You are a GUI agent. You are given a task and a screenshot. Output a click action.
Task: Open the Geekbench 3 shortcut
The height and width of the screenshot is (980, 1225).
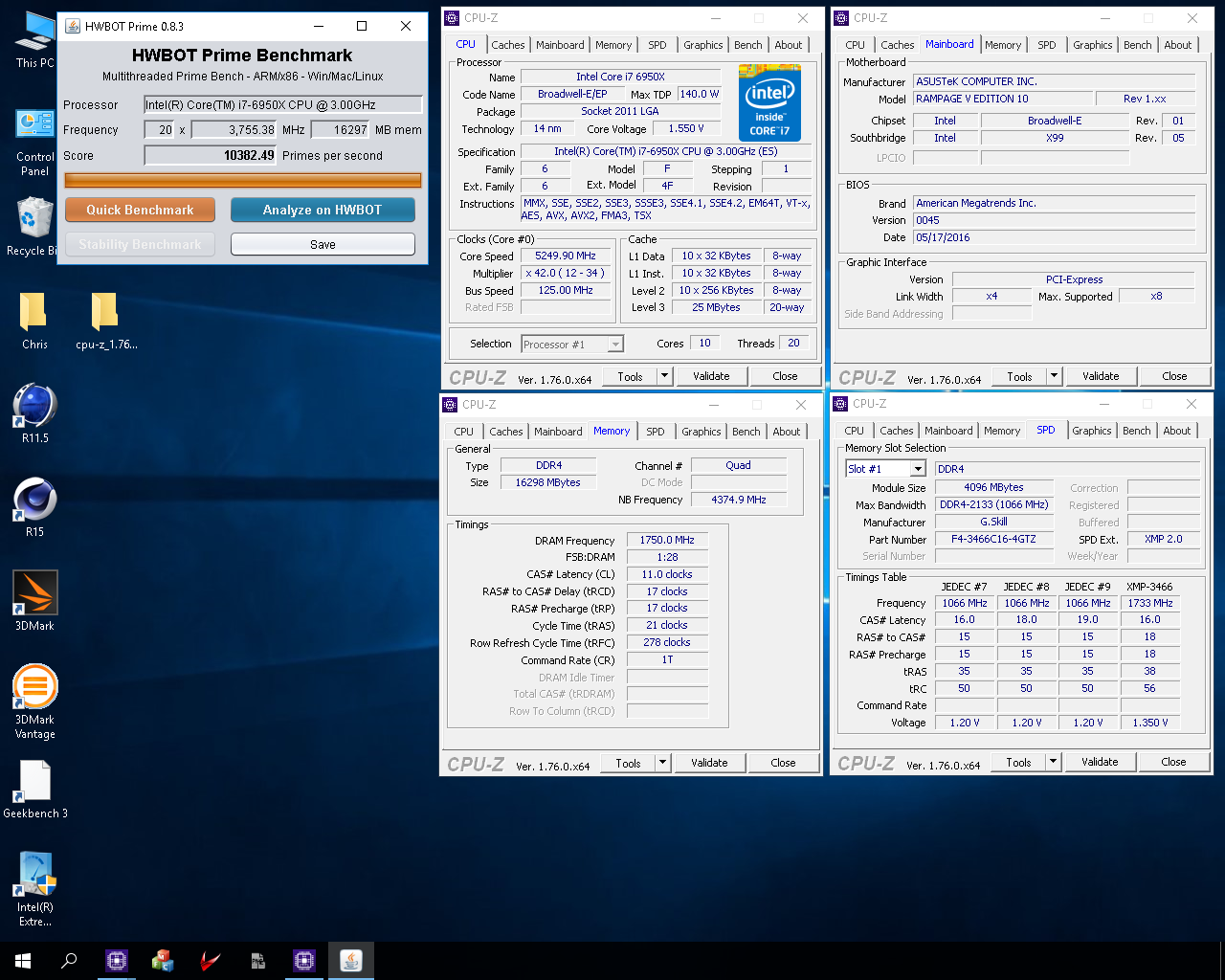click(x=34, y=789)
